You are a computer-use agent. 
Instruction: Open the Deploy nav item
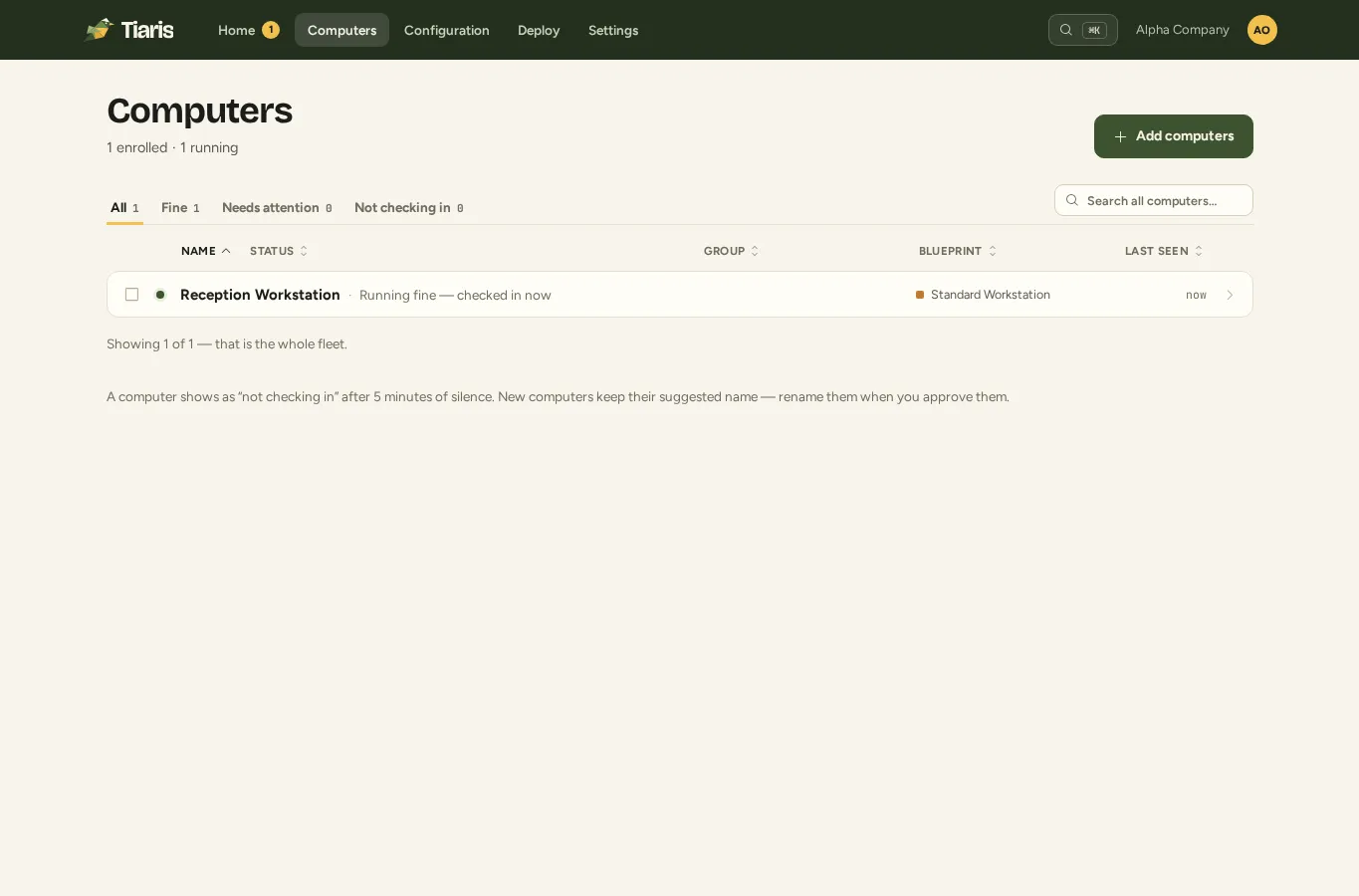point(539,30)
